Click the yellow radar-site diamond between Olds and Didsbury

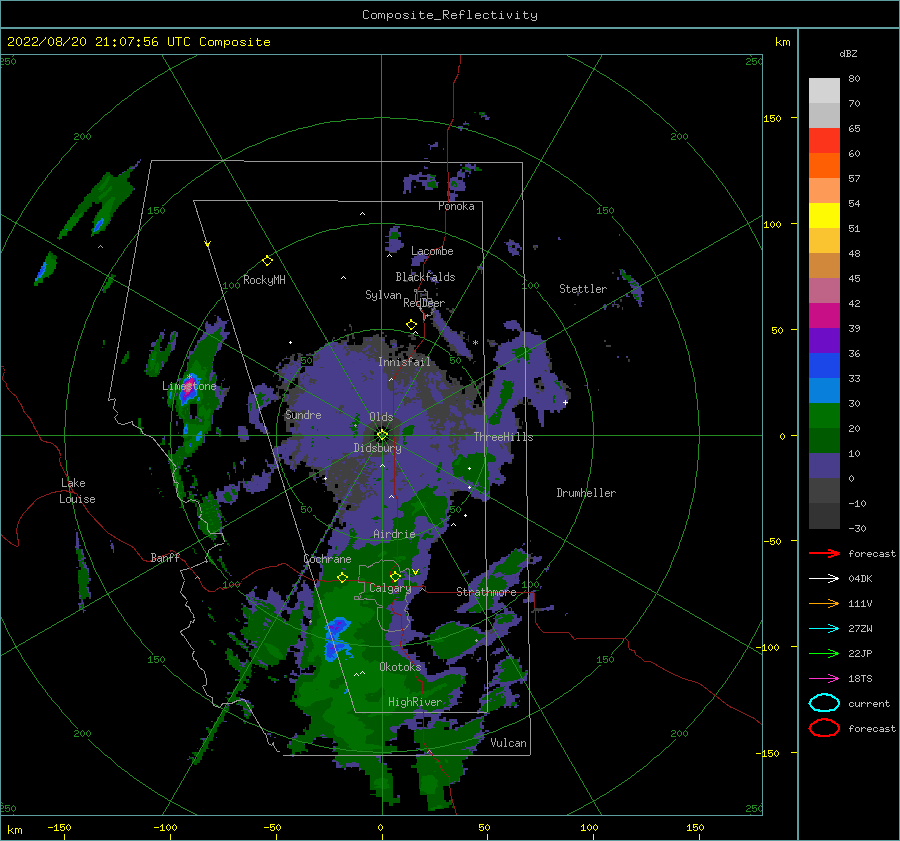pos(382,435)
